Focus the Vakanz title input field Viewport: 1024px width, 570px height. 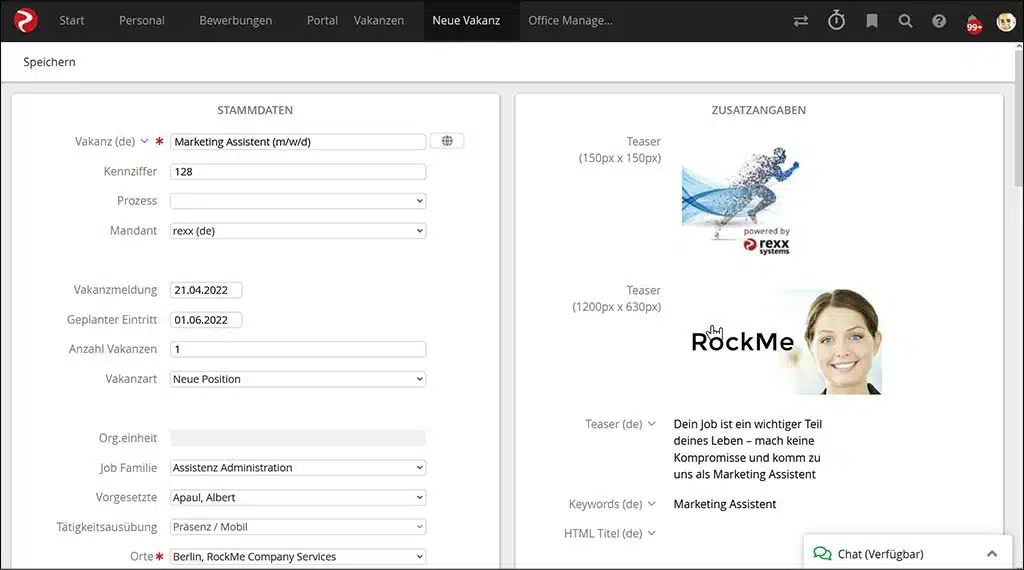click(x=298, y=142)
